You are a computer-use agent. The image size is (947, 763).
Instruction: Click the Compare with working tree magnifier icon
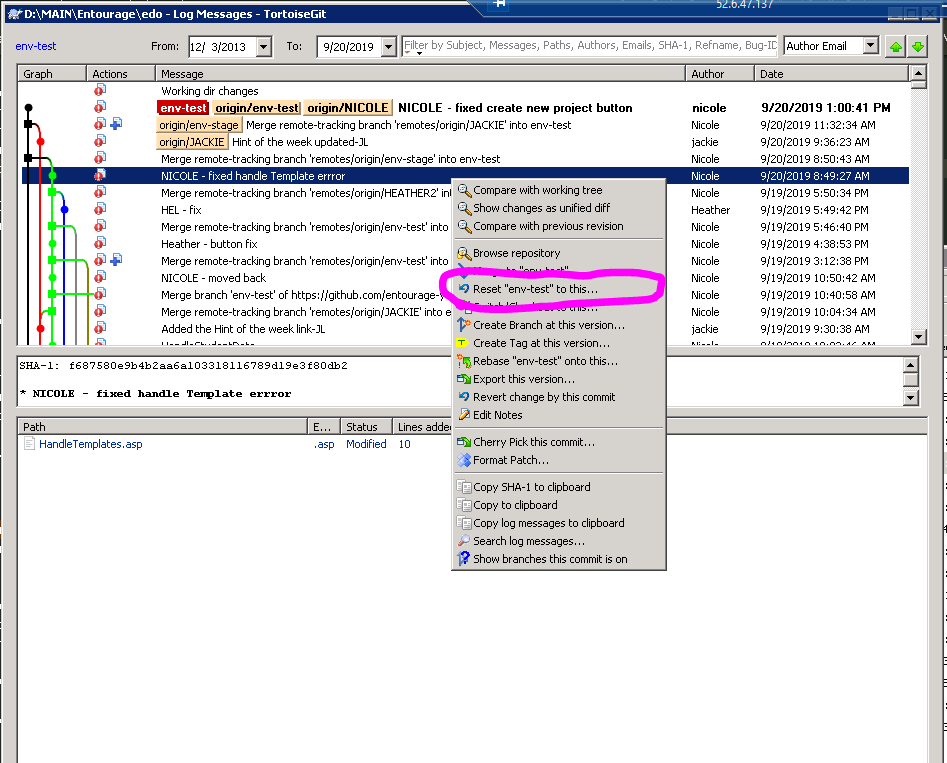pos(464,190)
